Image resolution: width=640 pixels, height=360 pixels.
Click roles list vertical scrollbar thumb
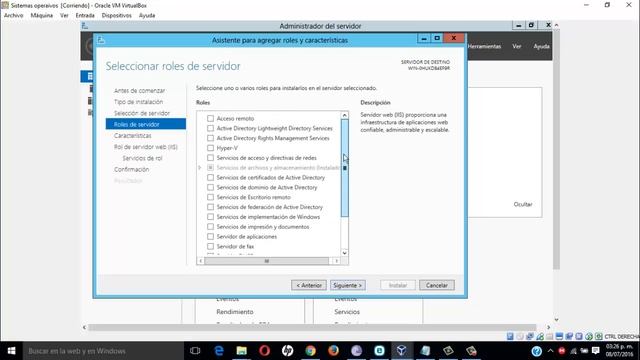[344, 168]
